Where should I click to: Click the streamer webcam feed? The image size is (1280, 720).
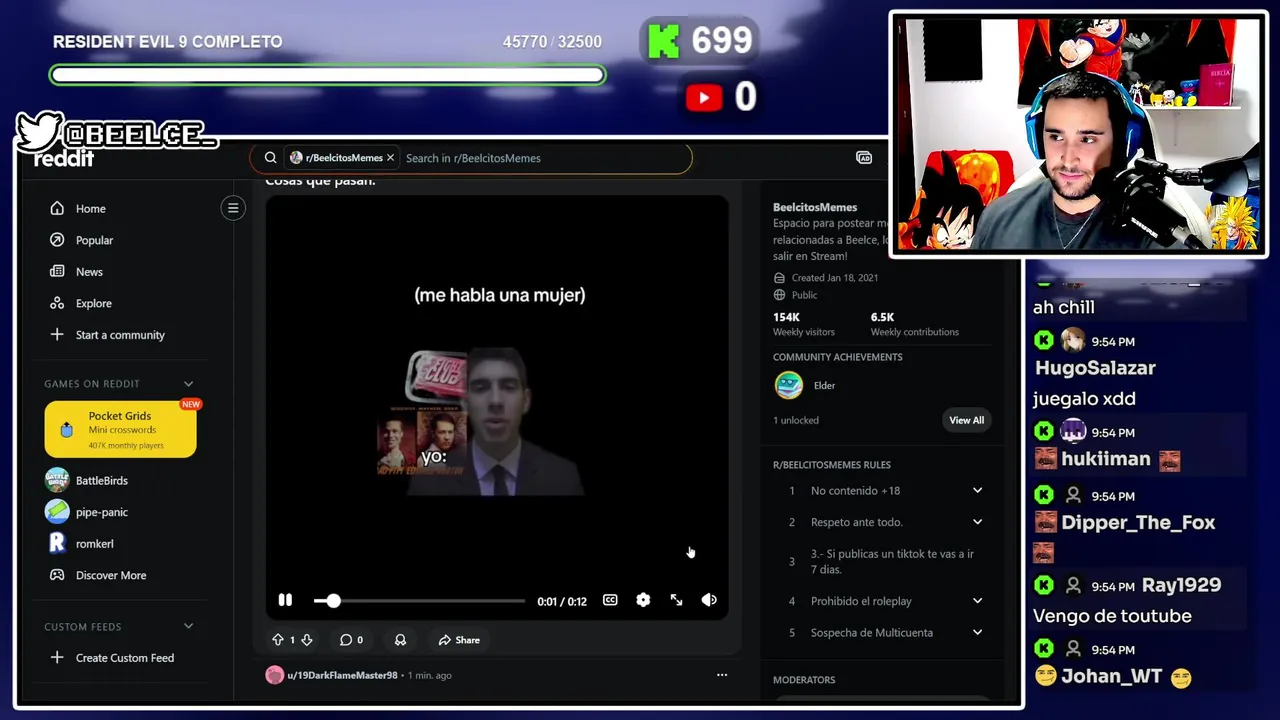[1079, 134]
